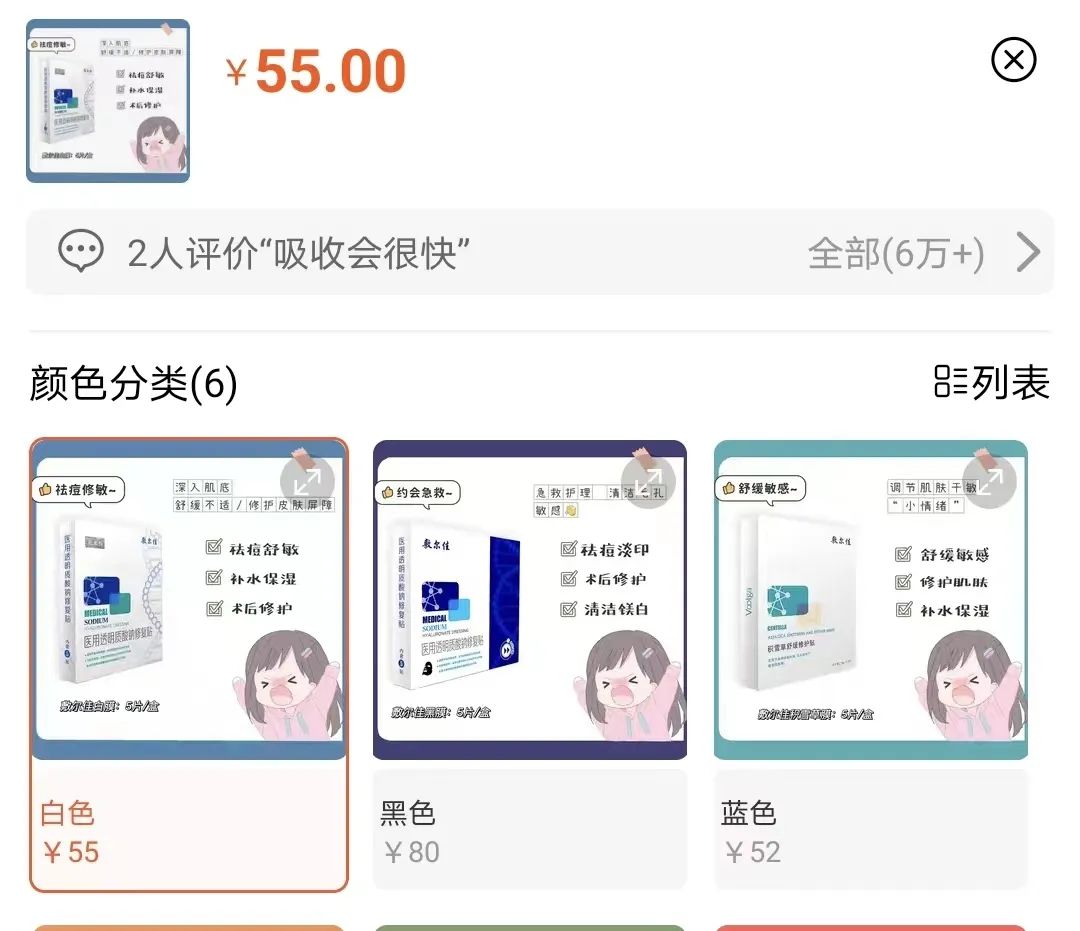Select the 白色 ¥55 option

click(x=189, y=830)
